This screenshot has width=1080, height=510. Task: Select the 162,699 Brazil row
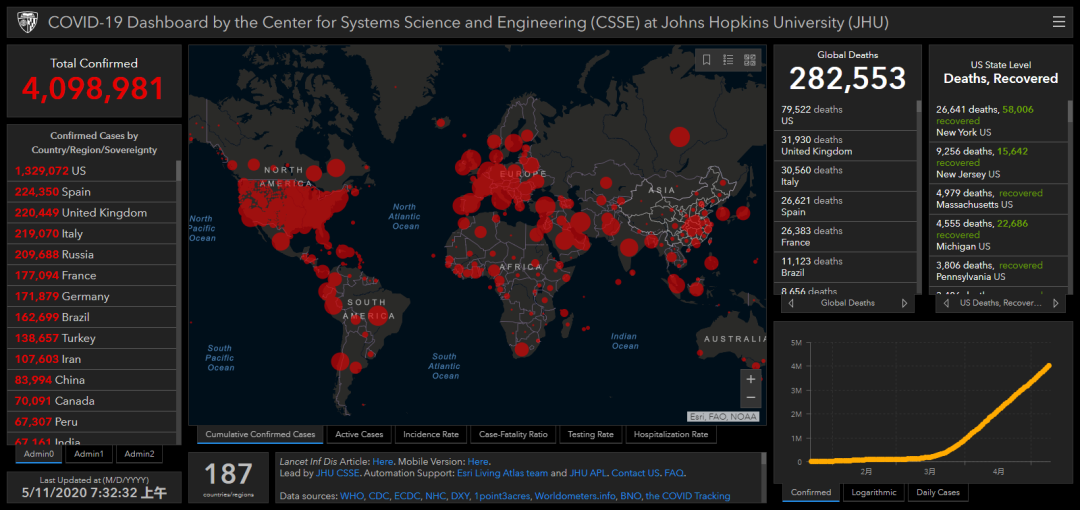92,317
